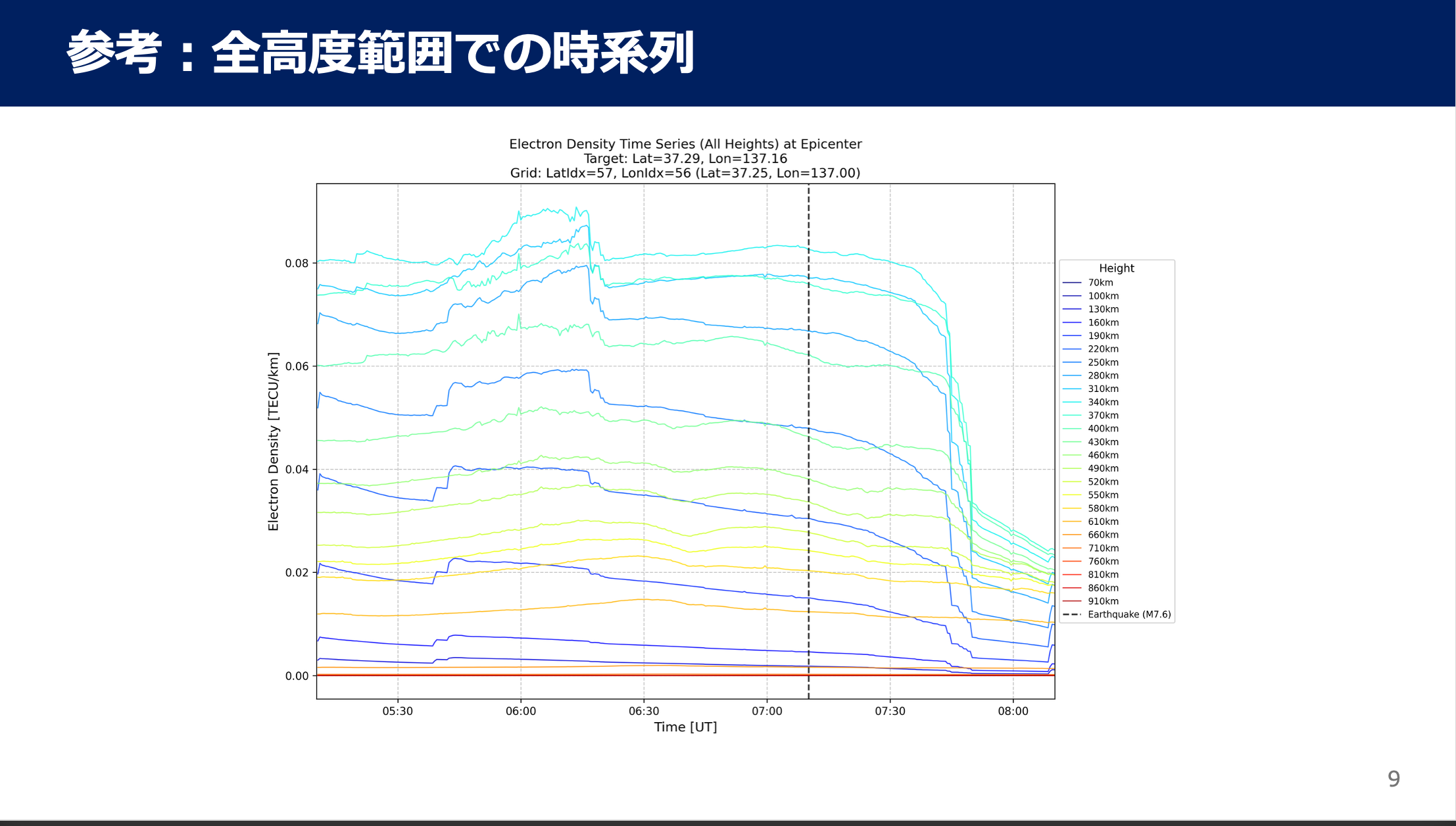Screen dimensions: 1456x826
Task: Click the 07:30 x-axis tick label
Action: 890,711
